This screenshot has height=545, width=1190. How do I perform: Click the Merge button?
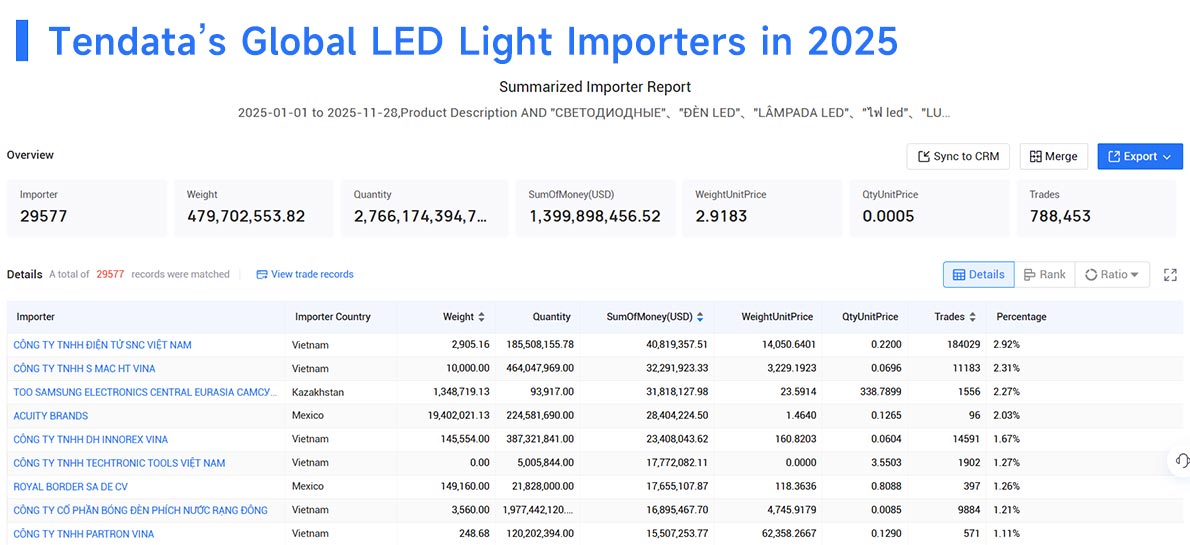tap(1053, 156)
